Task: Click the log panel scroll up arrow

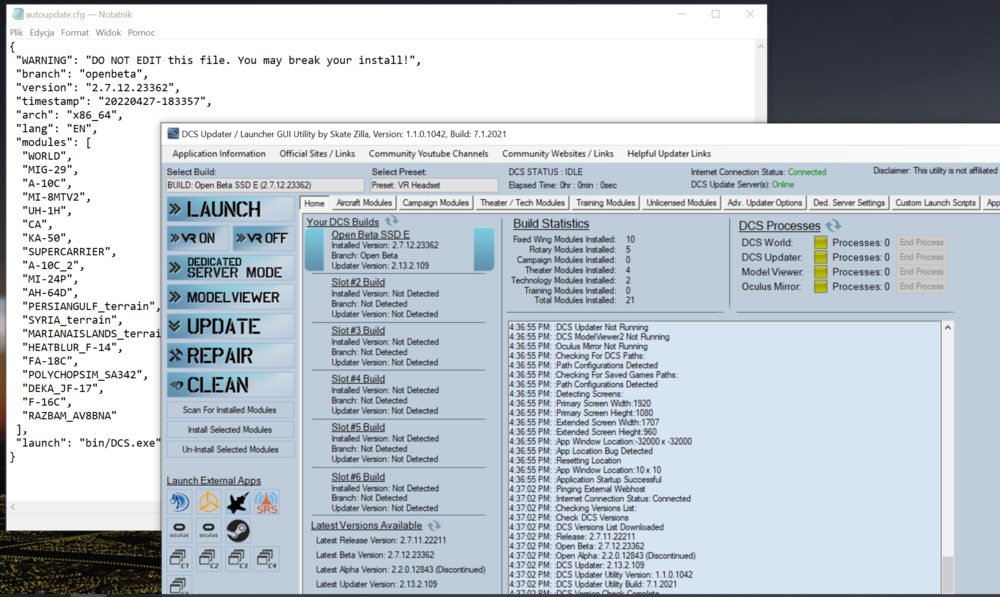Action: (948, 328)
